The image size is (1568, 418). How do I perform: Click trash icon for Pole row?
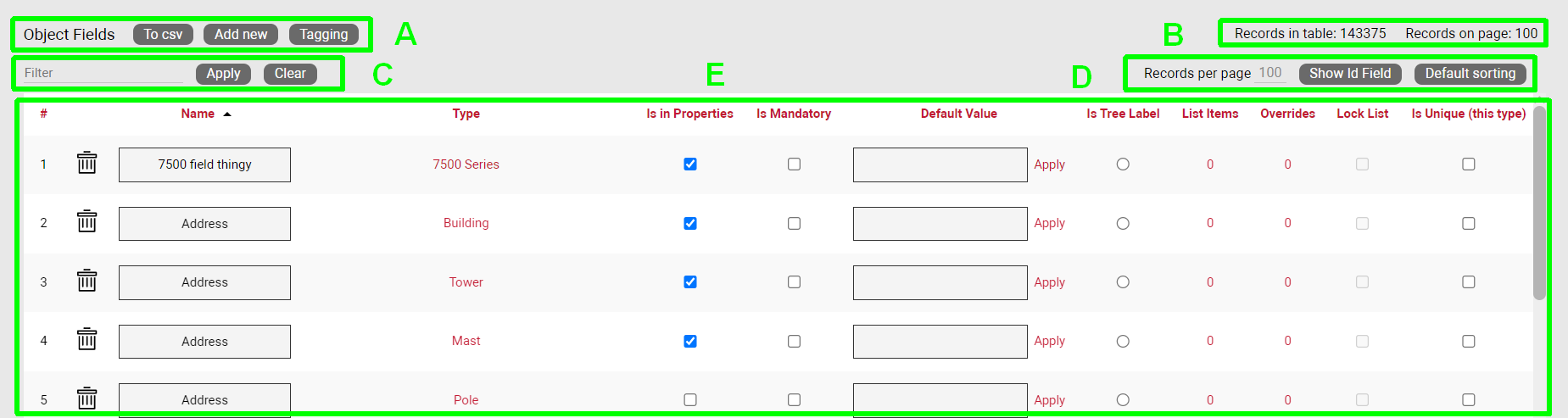(87, 398)
